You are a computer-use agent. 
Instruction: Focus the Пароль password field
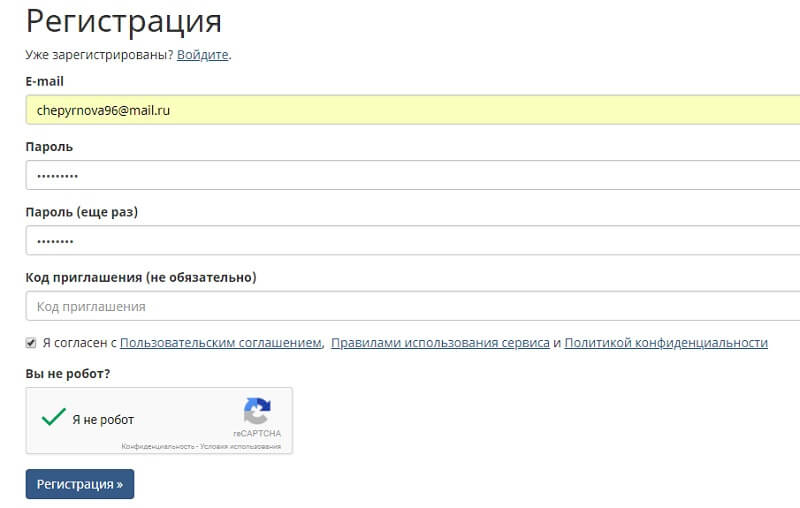point(413,175)
